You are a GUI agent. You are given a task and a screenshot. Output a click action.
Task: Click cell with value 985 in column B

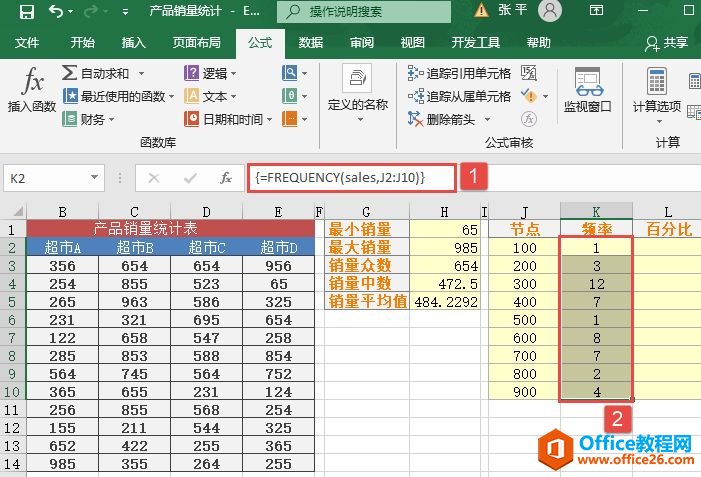click(63, 464)
